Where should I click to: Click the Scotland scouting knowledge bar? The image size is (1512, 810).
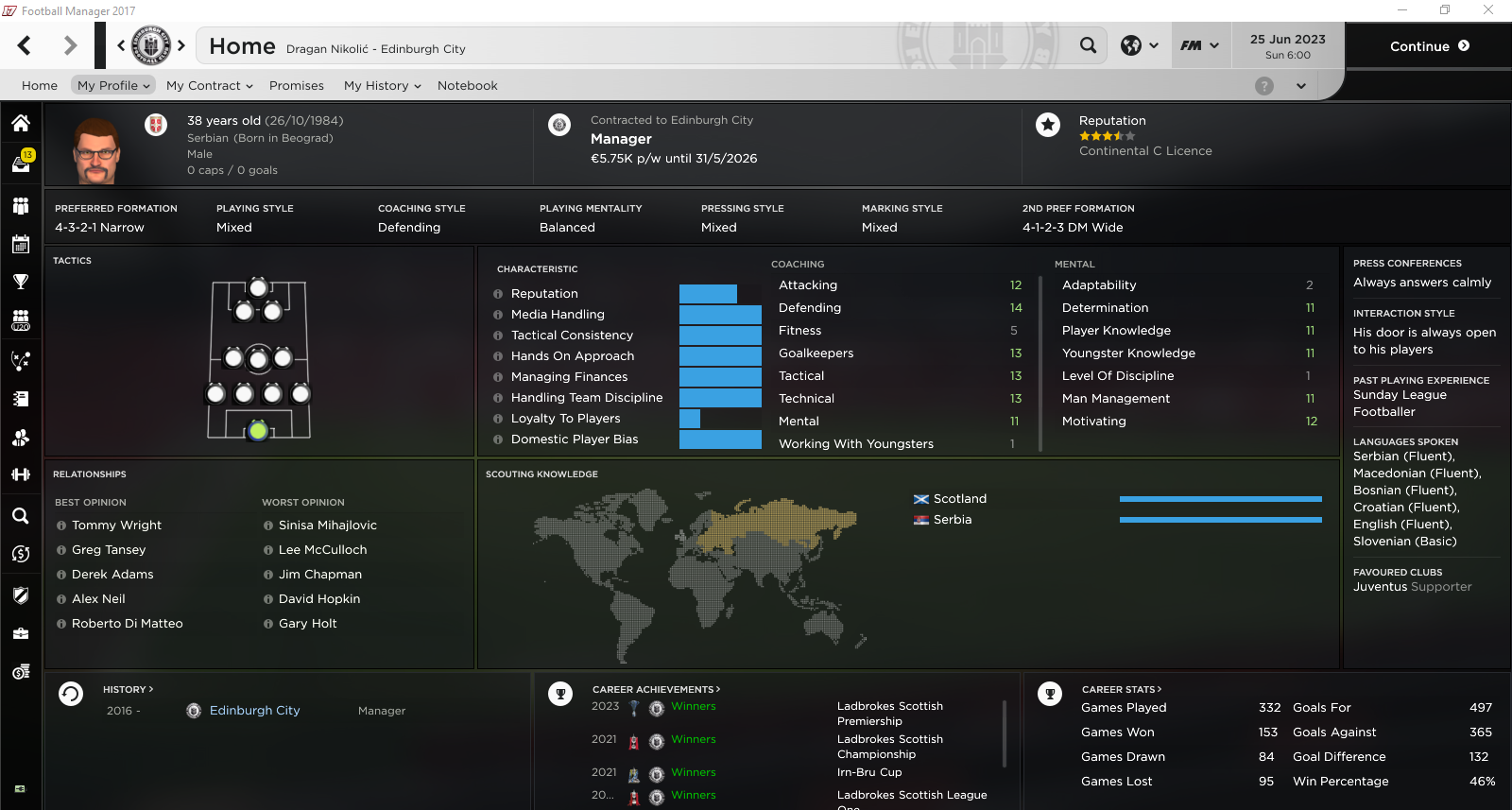pos(1221,499)
